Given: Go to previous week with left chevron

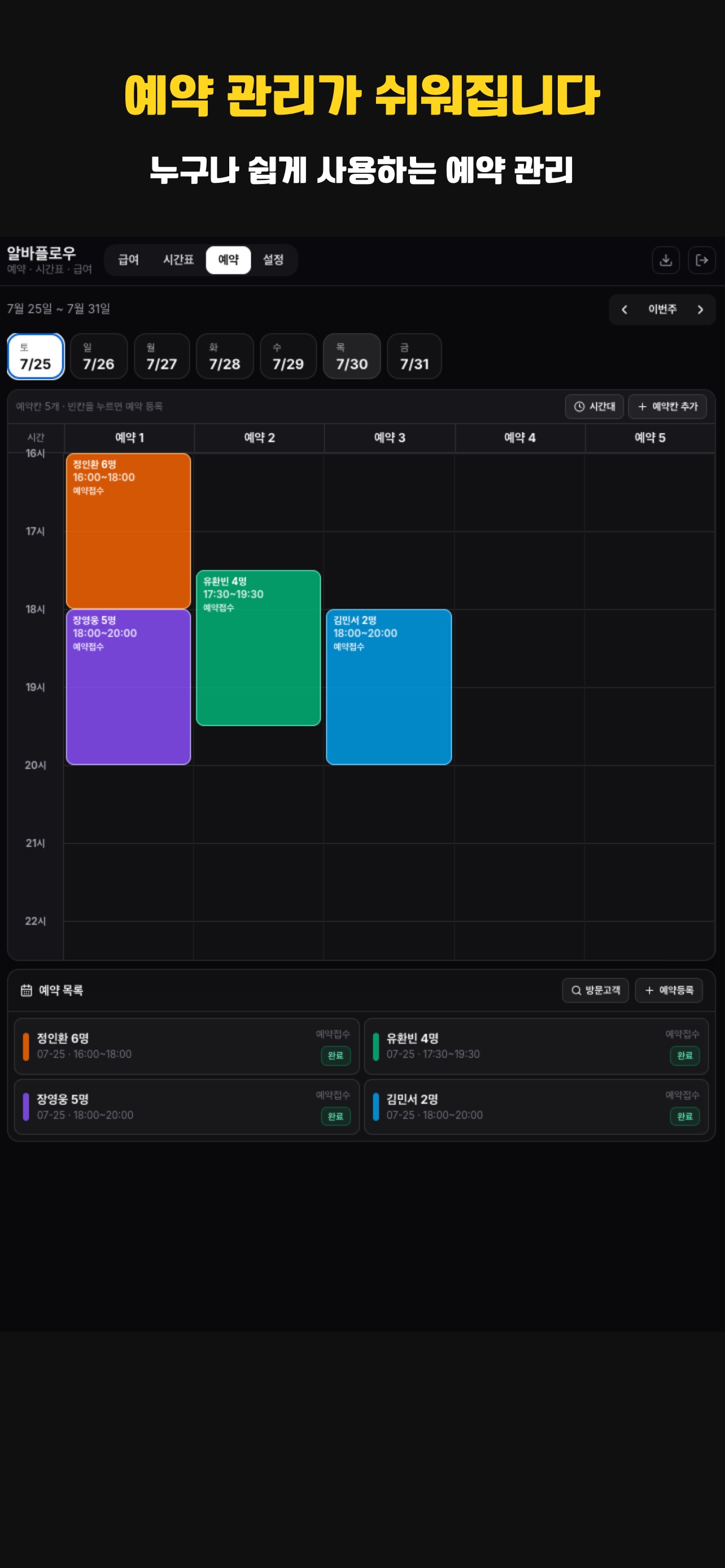Looking at the screenshot, I should (624, 310).
